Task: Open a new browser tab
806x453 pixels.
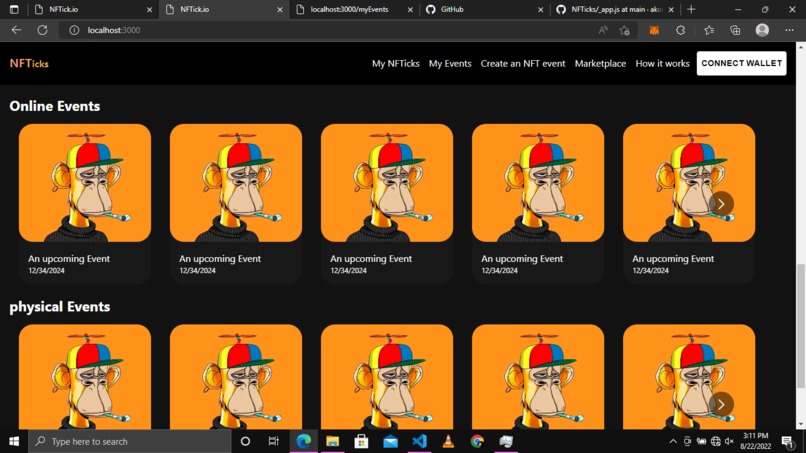Action: coord(691,9)
